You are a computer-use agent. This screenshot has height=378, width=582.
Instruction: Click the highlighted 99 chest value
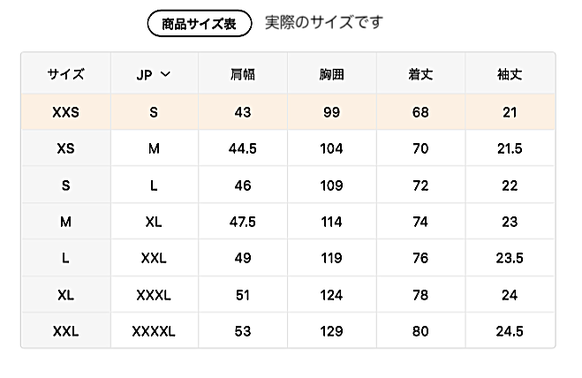[x=331, y=112]
